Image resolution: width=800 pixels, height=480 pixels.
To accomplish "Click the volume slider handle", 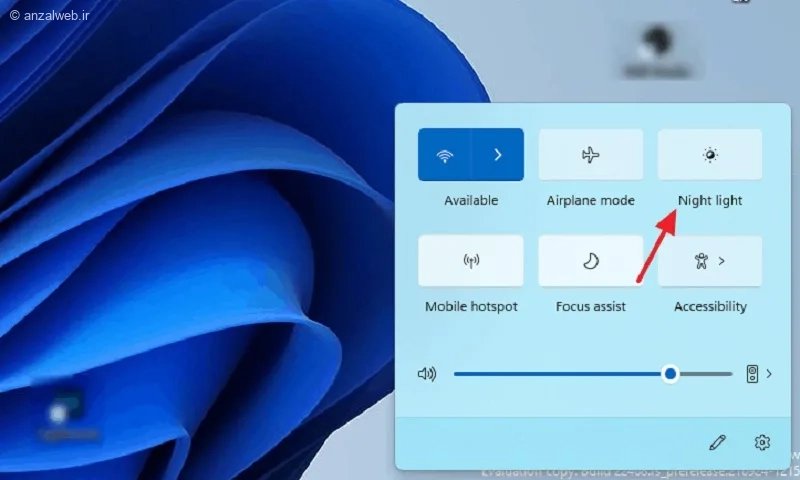I will click(670, 374).
